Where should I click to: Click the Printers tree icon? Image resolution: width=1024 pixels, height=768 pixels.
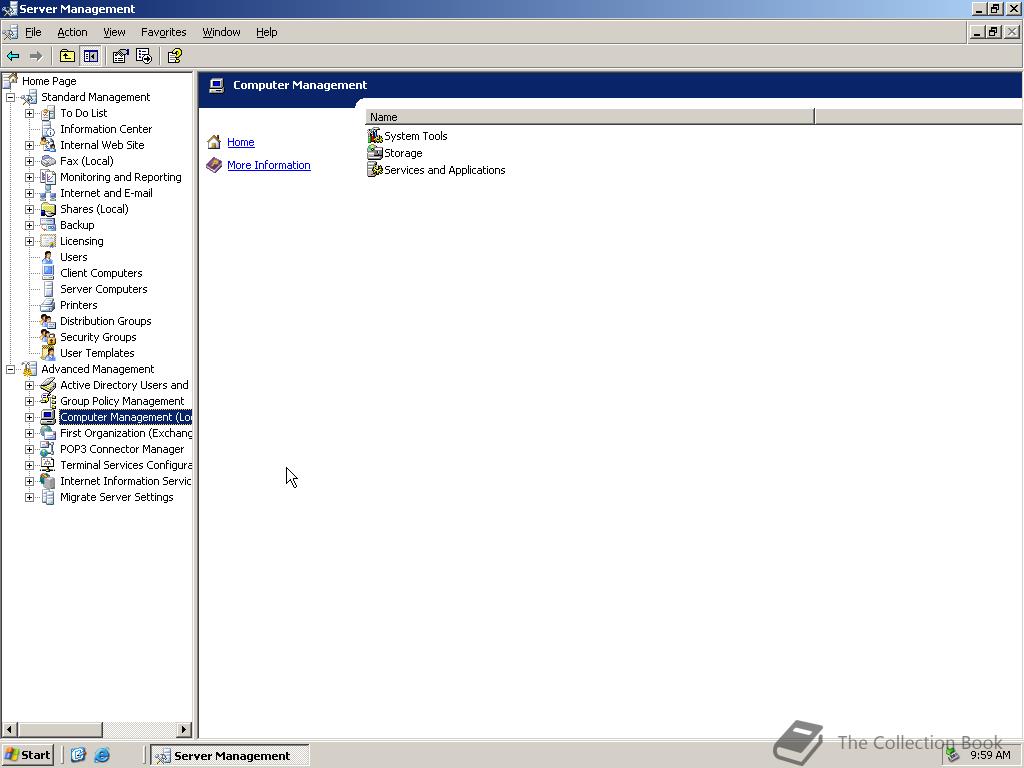point(48,305)
